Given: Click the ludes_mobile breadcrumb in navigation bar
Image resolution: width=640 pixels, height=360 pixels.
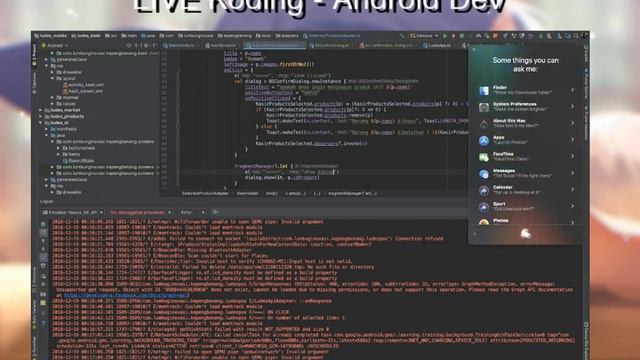Looking at the screenshot, I should pos(51,36).
